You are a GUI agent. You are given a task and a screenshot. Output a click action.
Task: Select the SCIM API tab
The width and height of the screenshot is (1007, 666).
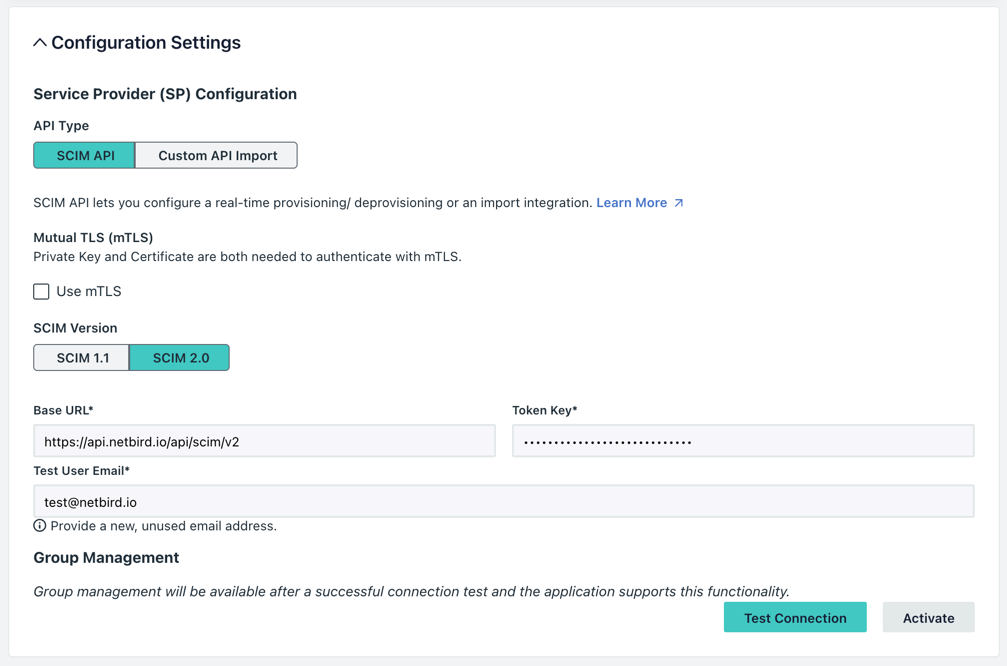(84, 155)
